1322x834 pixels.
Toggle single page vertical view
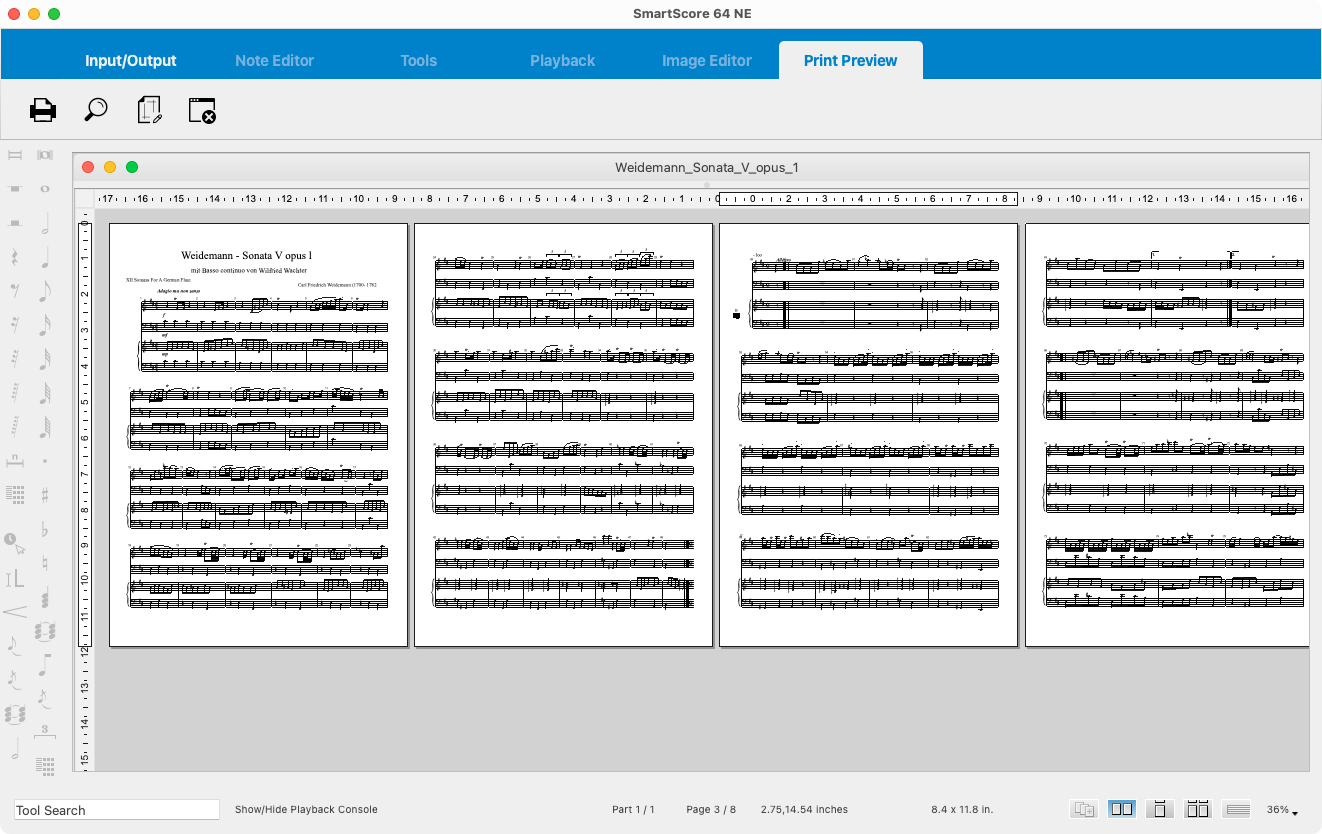[x=1160, y=809]
